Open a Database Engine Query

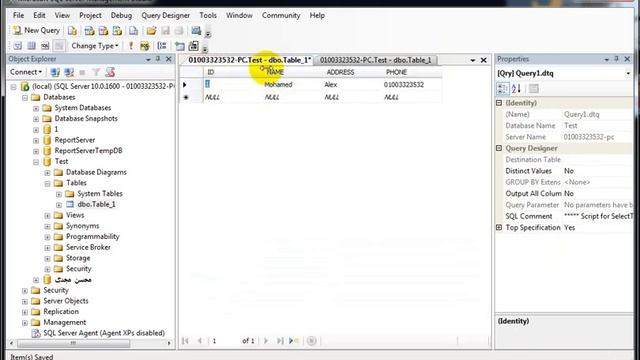point(72,31)
